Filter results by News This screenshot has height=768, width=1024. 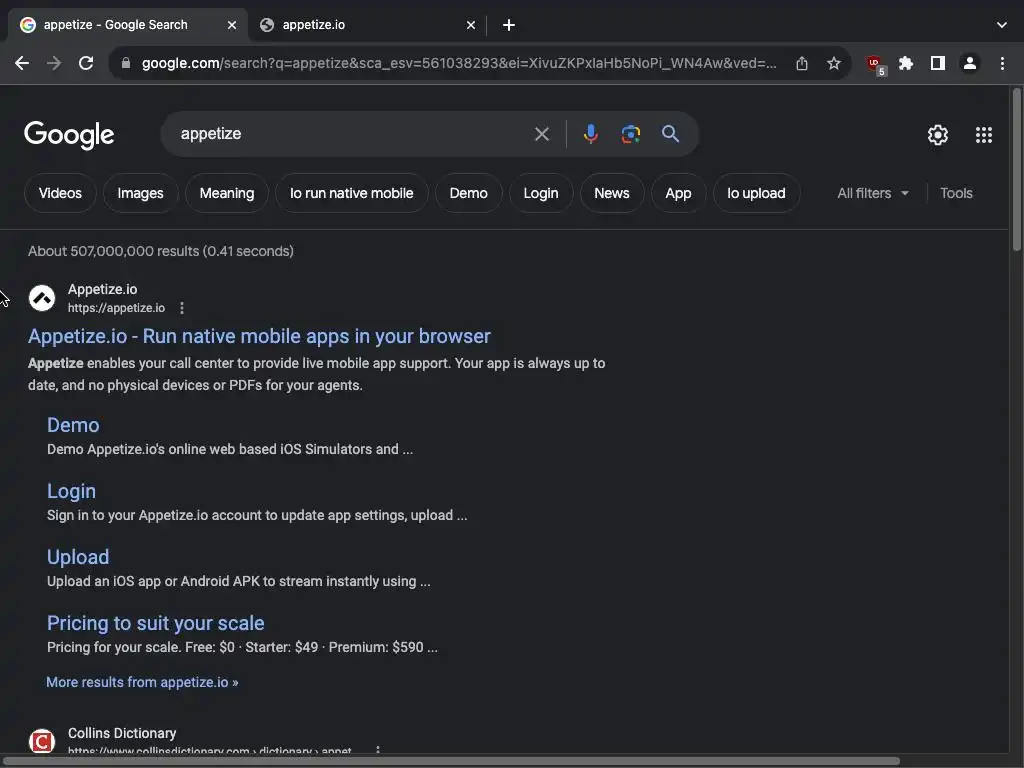point(612,193)
